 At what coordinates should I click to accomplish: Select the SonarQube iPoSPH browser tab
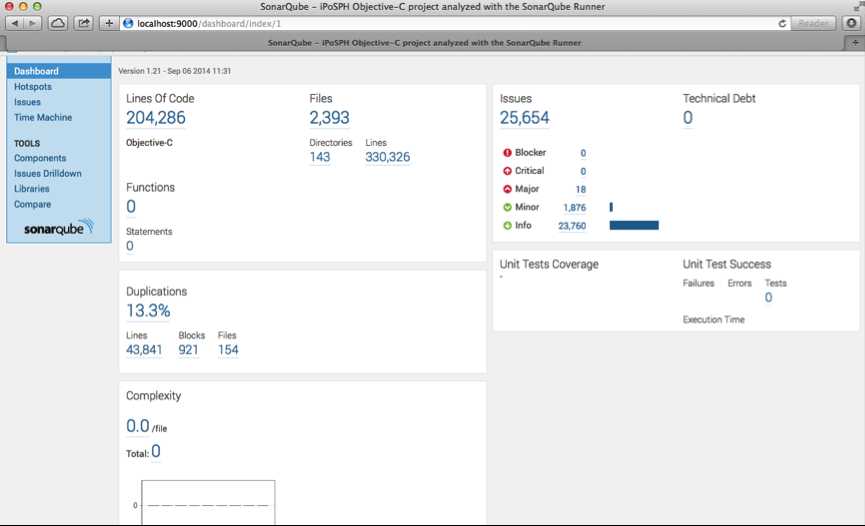pyautogui.click(x=424, y=42)
